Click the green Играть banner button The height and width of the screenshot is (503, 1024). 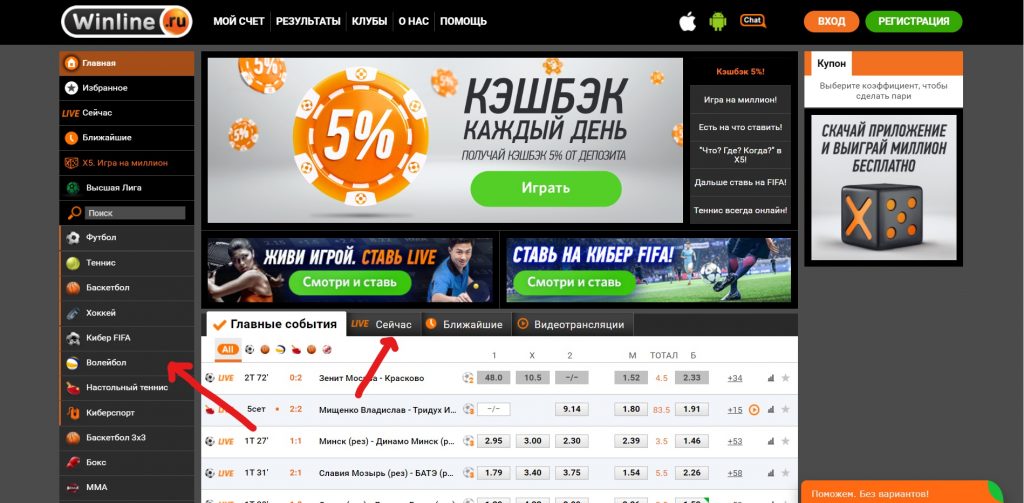(546, 189)
